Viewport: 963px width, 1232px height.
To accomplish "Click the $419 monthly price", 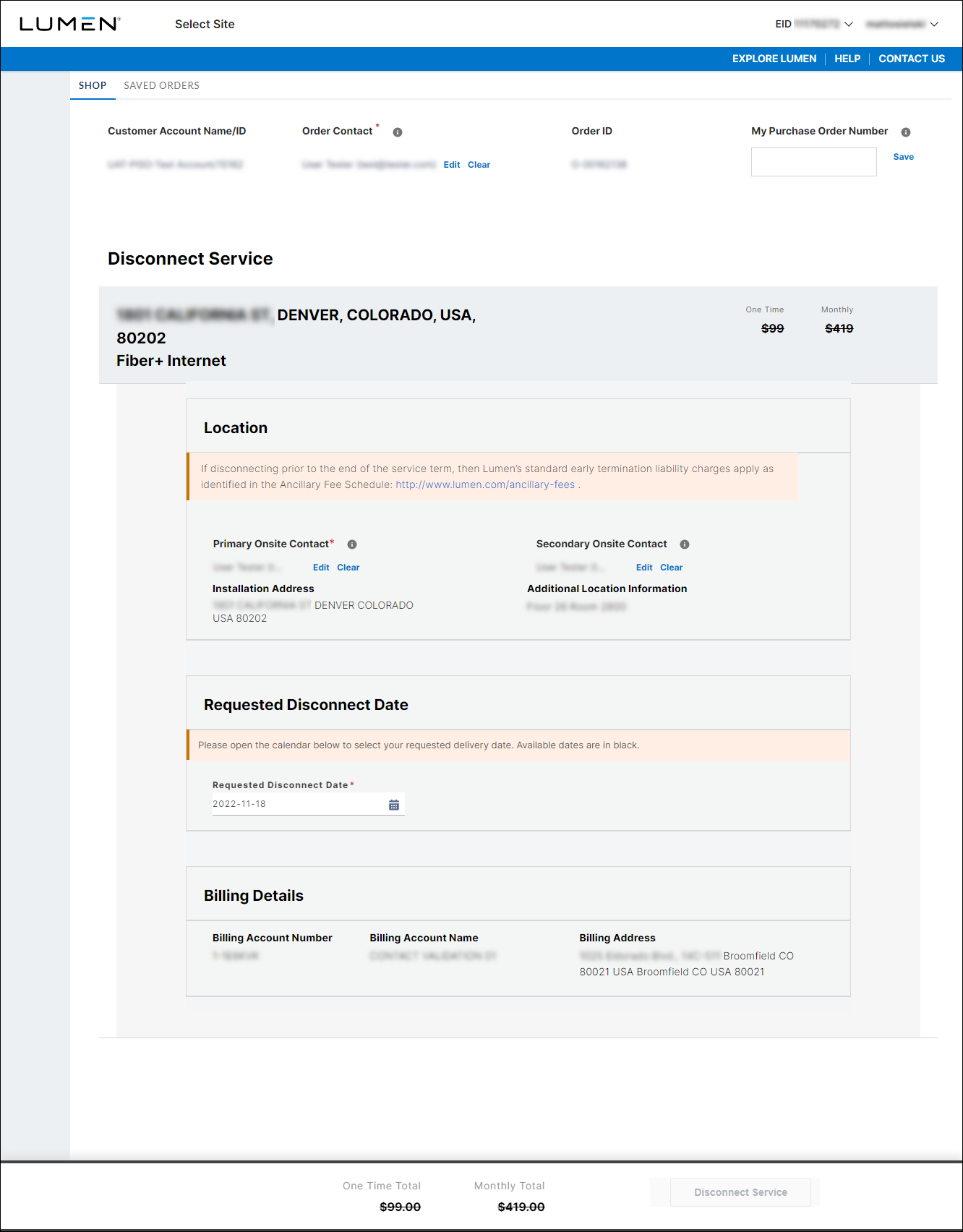I will (x=839, y=328).
